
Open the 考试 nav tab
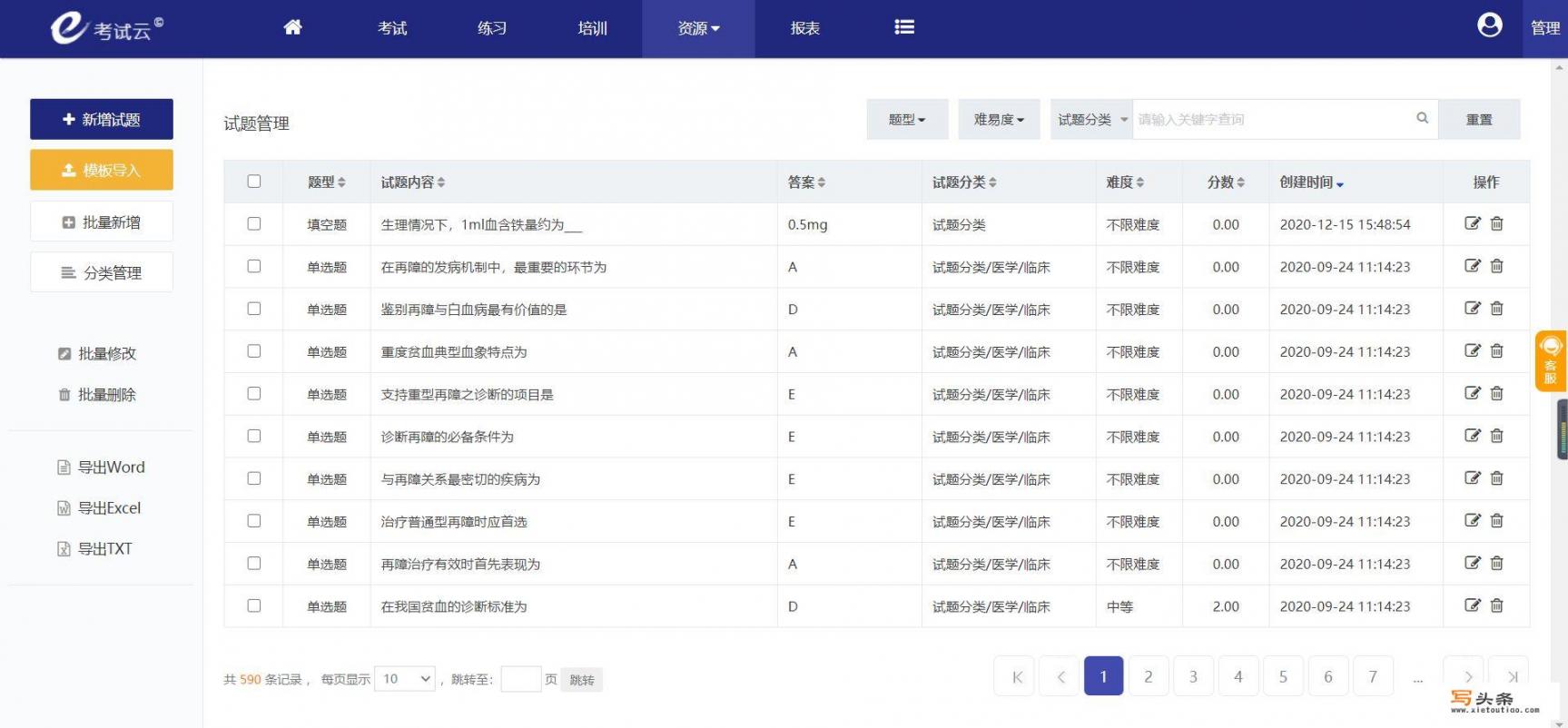[392, 28]
